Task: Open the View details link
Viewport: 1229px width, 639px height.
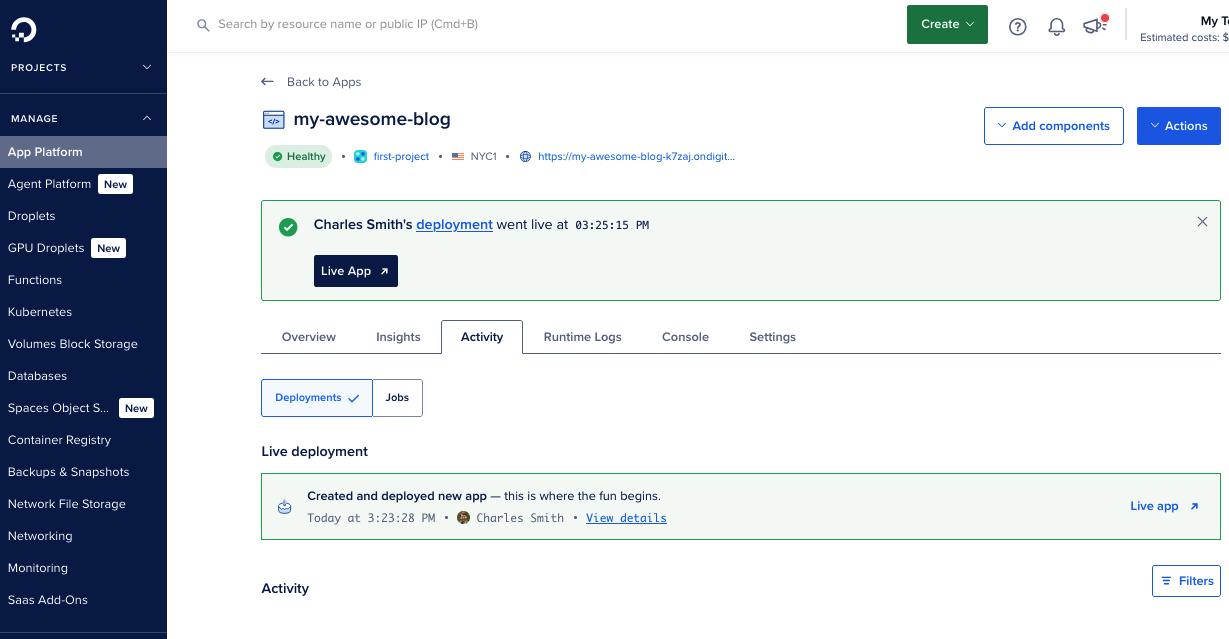Action: 626,518
